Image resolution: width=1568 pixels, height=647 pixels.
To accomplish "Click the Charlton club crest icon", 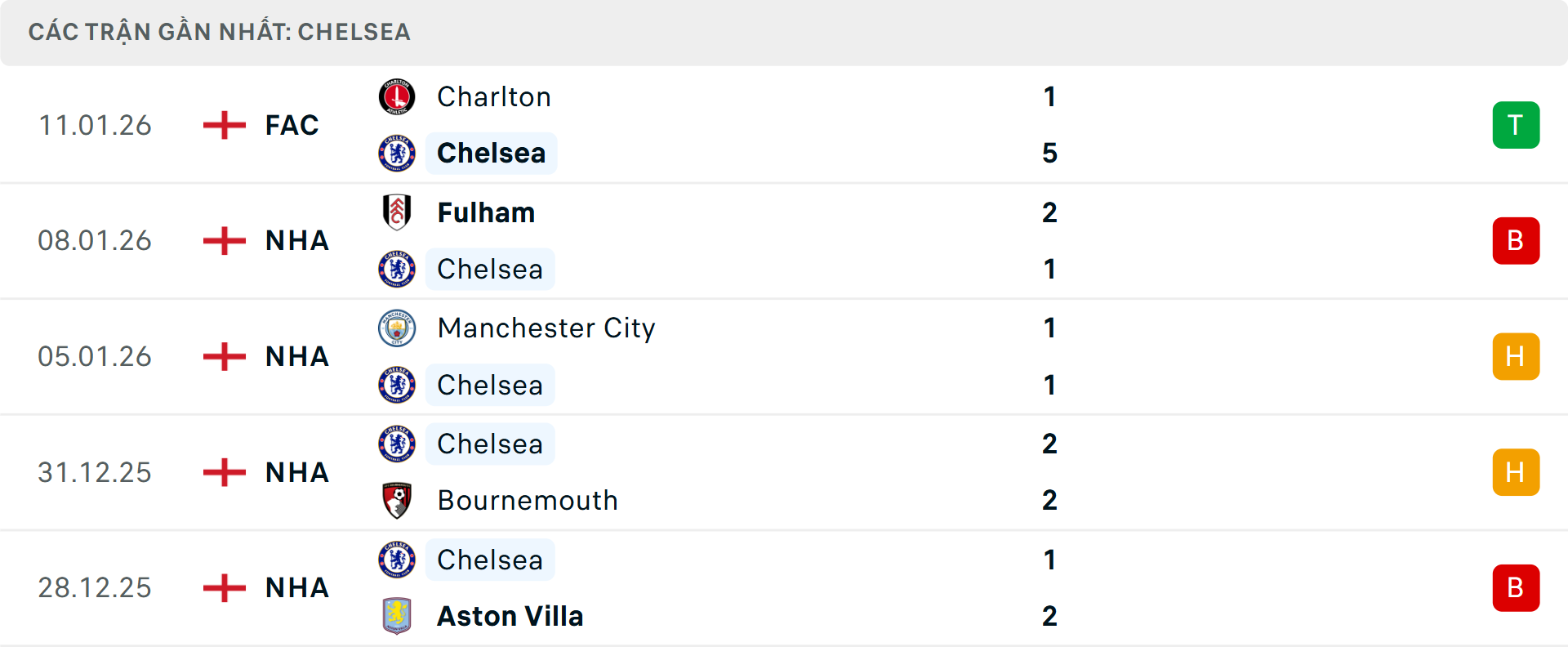I will point(398,96).
